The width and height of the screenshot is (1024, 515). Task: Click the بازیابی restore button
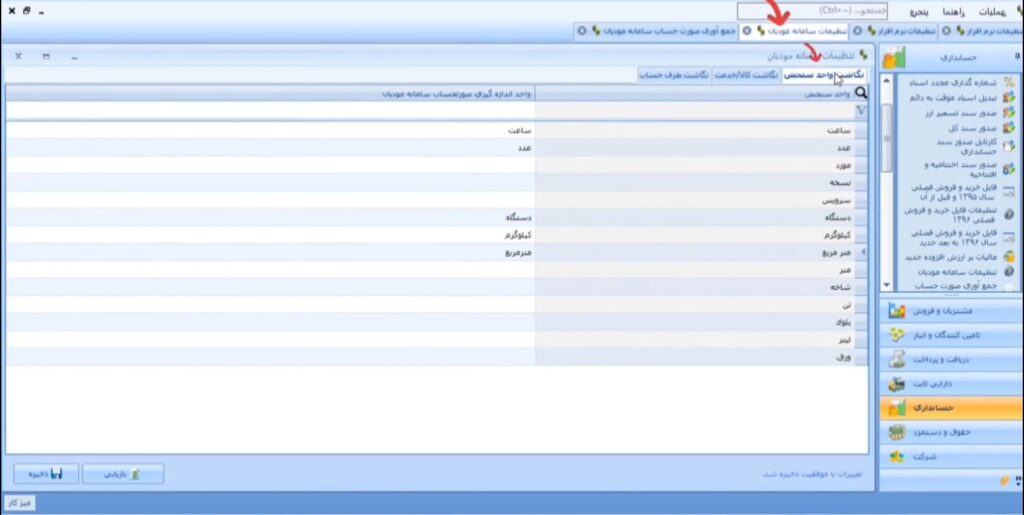pos(123,474)
